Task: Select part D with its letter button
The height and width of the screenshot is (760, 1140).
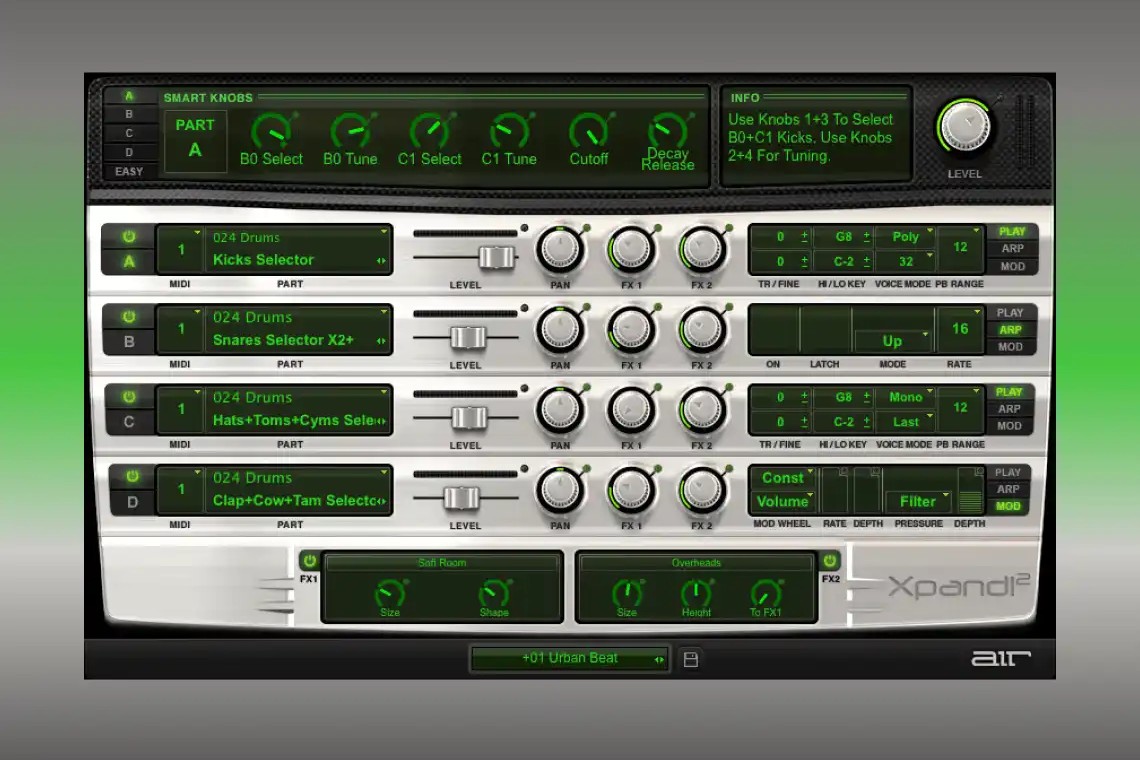Action: click(x=132, y=502)
